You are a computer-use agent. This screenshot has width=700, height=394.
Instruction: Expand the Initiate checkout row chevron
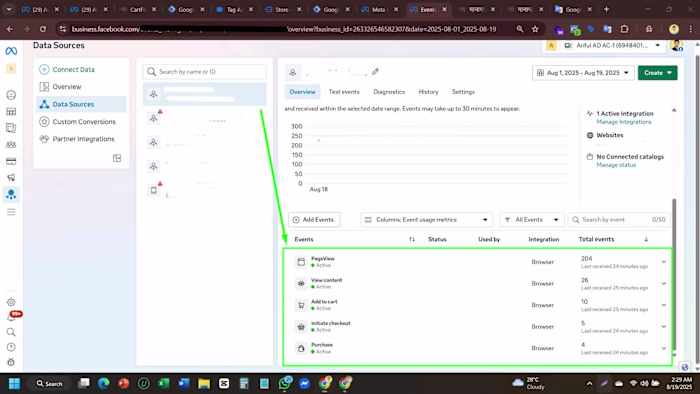point(664,327)
